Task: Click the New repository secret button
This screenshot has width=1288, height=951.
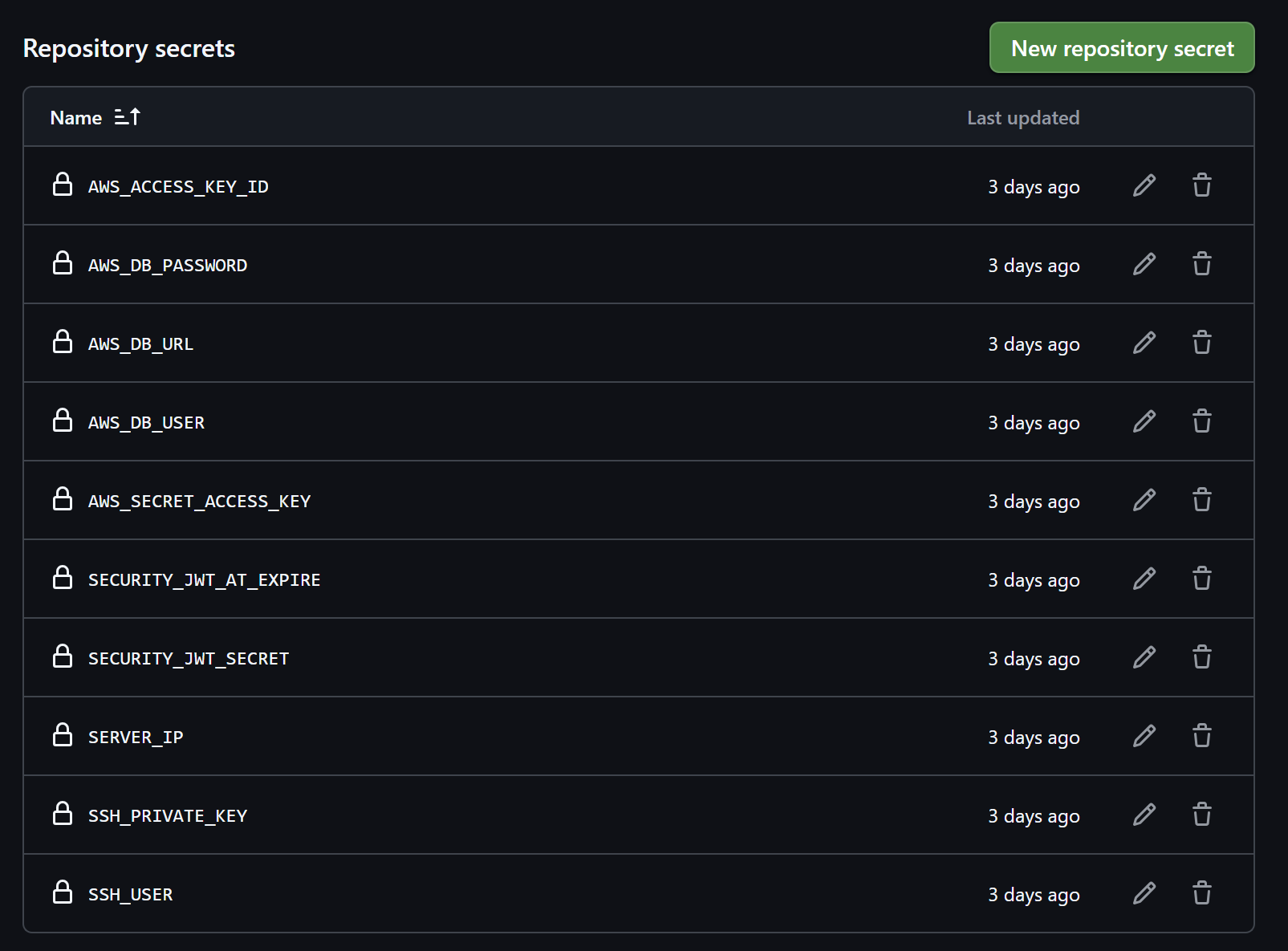Action: 1122,48
